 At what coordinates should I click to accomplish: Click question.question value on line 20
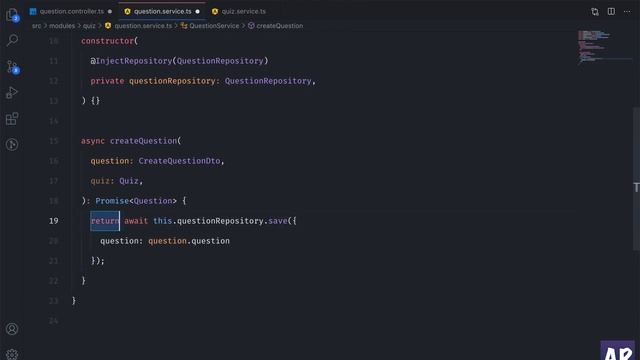point(189,241)
